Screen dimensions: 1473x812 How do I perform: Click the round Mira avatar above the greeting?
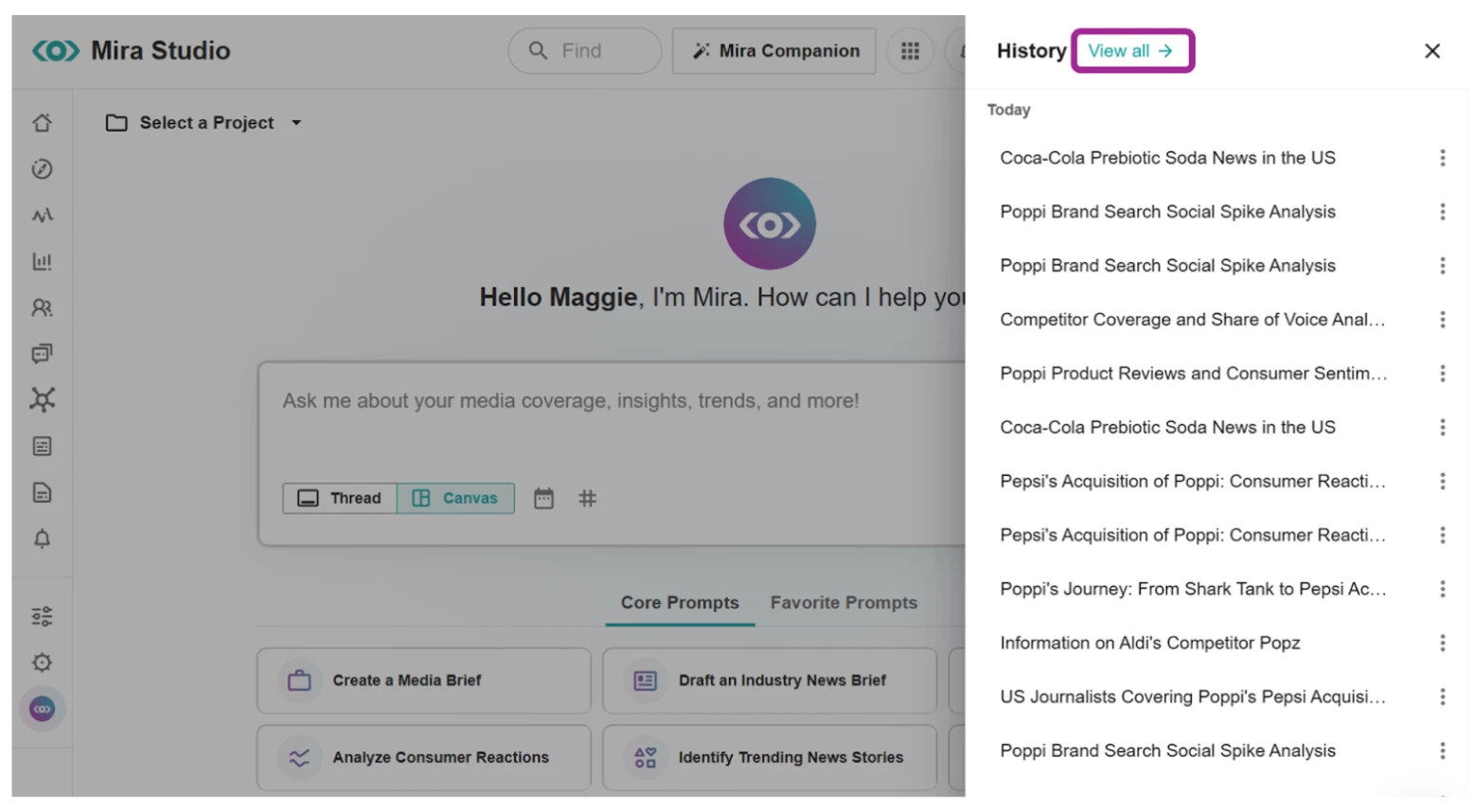[x=770, y=224]
